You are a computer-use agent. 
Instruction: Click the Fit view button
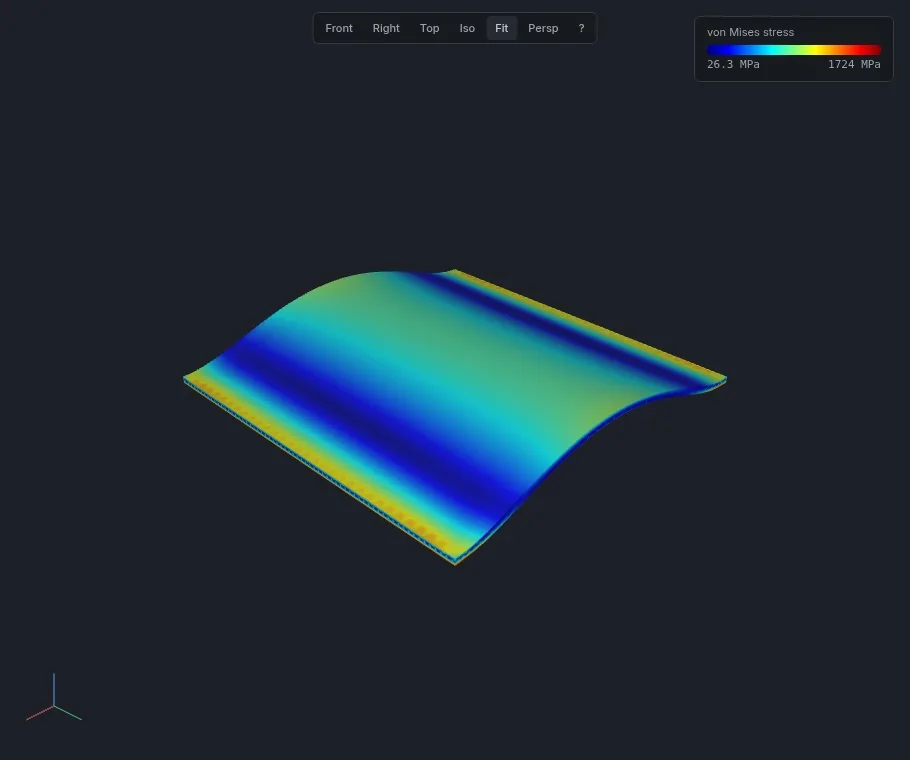click(x=501, y=28)
